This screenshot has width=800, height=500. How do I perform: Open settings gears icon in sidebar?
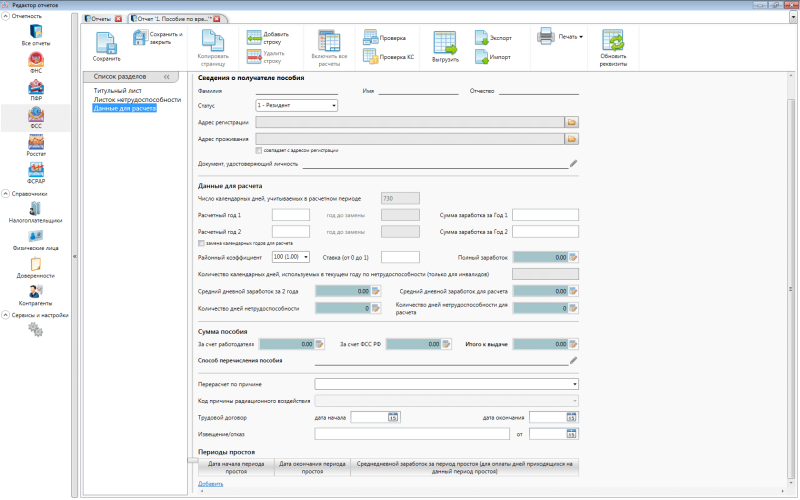35,330
